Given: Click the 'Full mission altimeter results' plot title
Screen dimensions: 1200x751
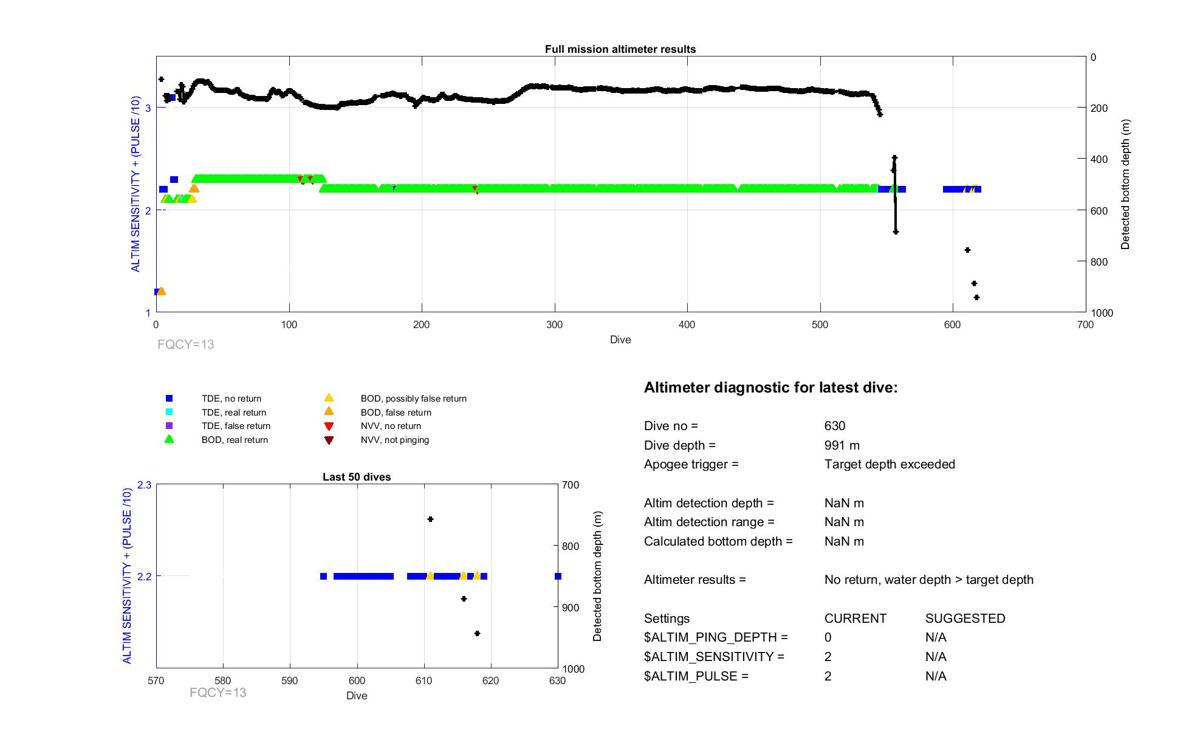Looking at the screenshot, I should 620,49.
